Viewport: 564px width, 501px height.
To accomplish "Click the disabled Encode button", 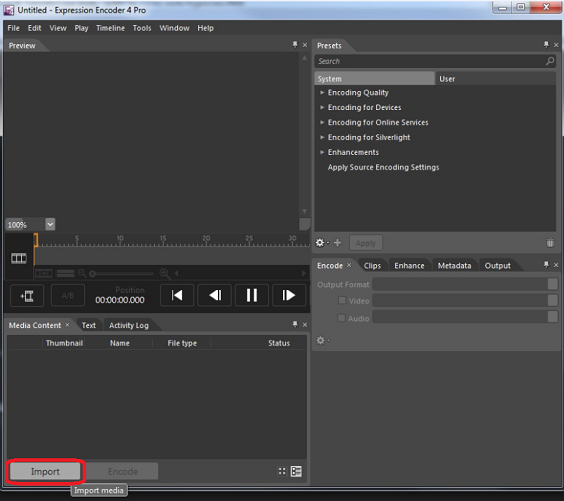I will [122, 471].
